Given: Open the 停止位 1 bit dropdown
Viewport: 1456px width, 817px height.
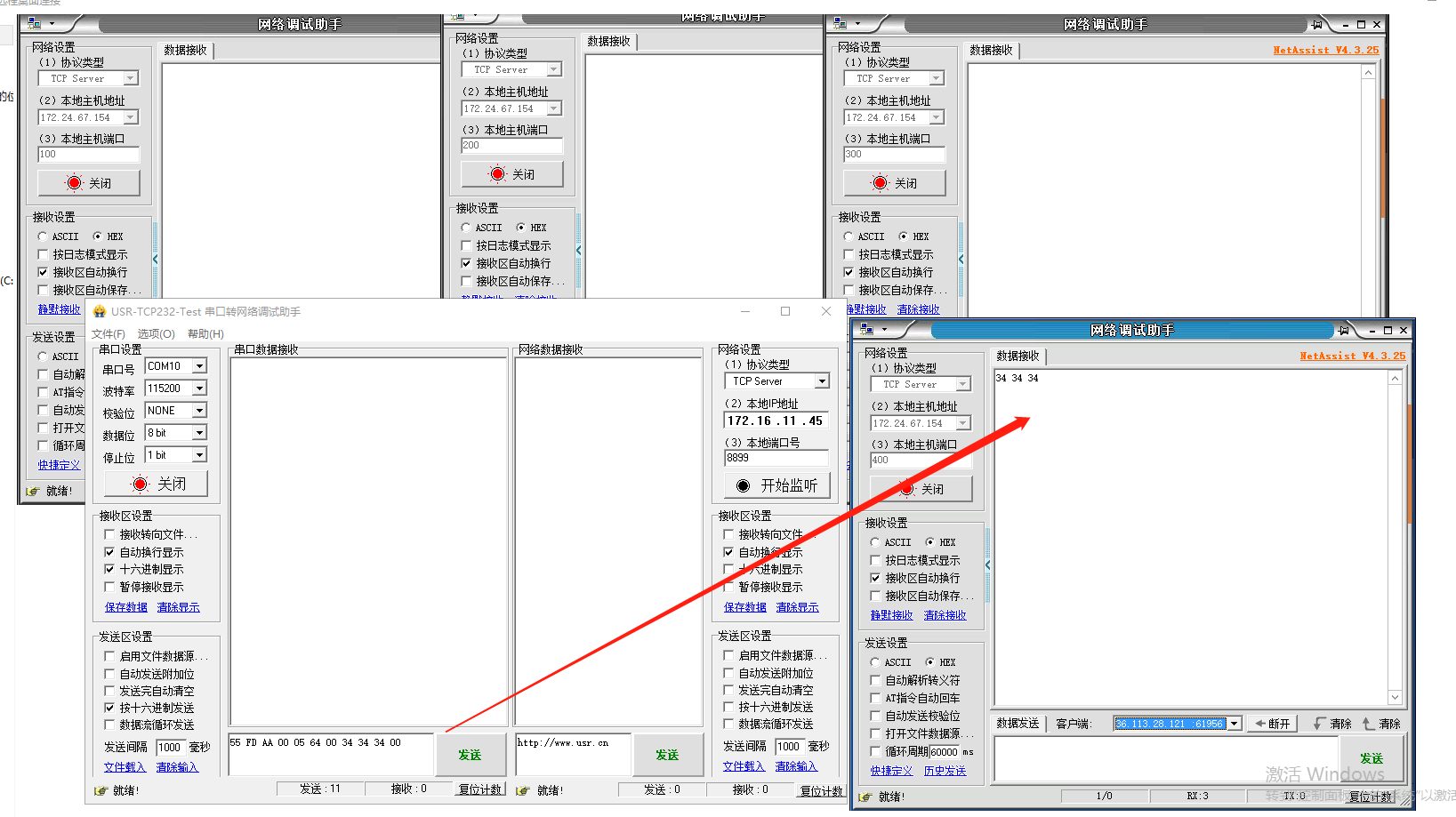Looking at the screenshot, I should 200,455.
